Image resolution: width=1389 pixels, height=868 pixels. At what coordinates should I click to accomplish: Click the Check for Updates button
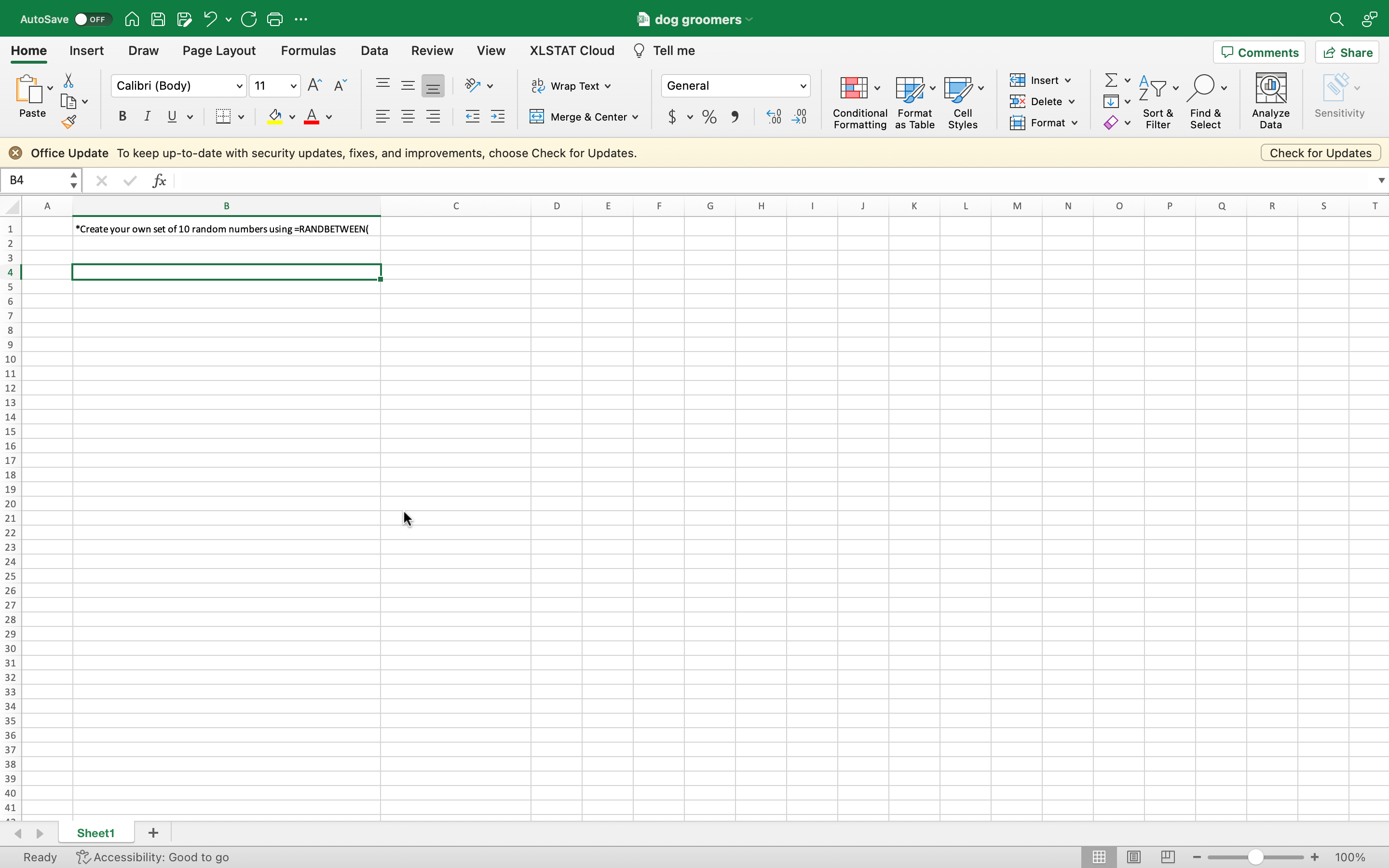pyautogui.click(x=1320, y=153)
